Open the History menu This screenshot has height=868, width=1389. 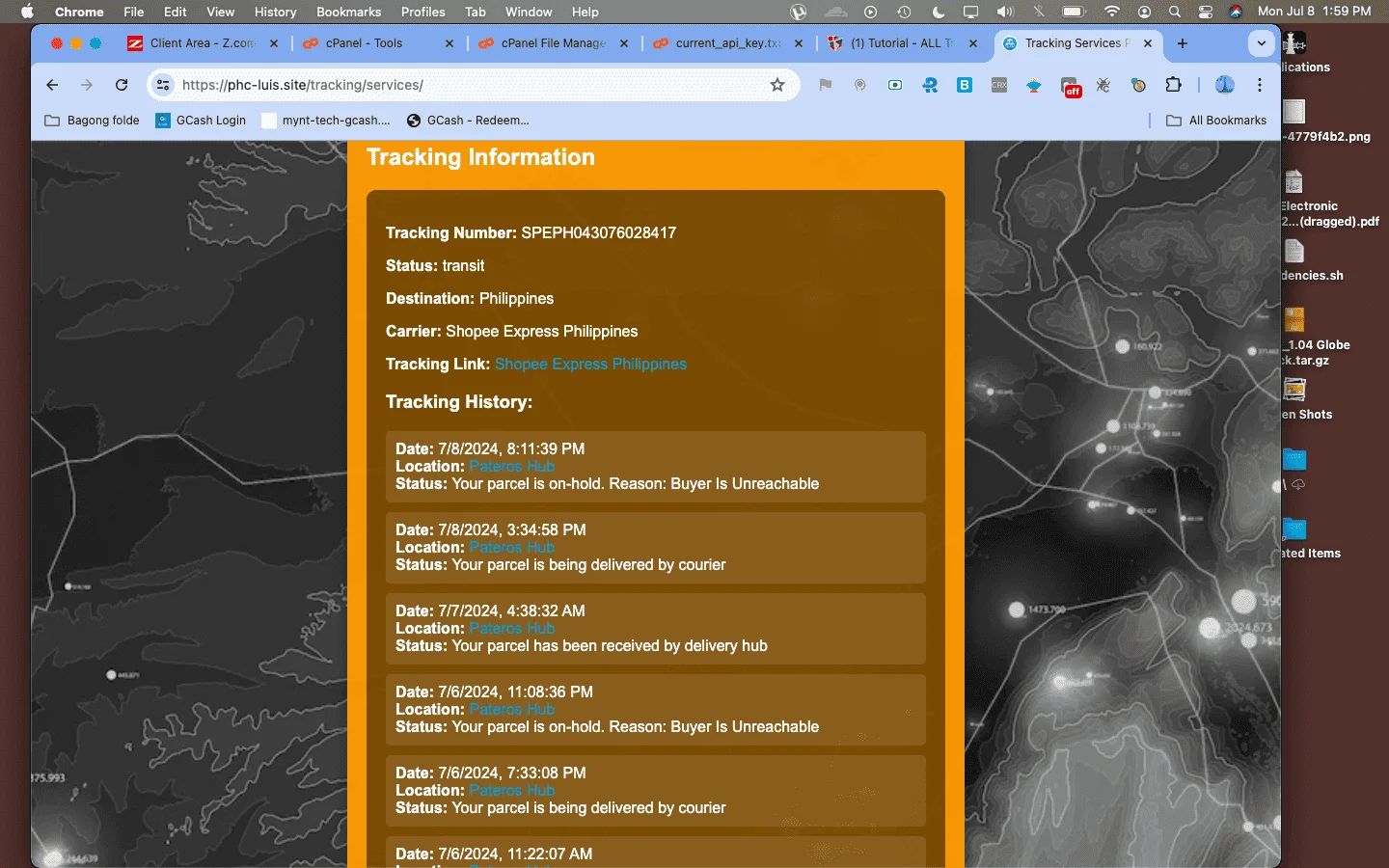276,12
